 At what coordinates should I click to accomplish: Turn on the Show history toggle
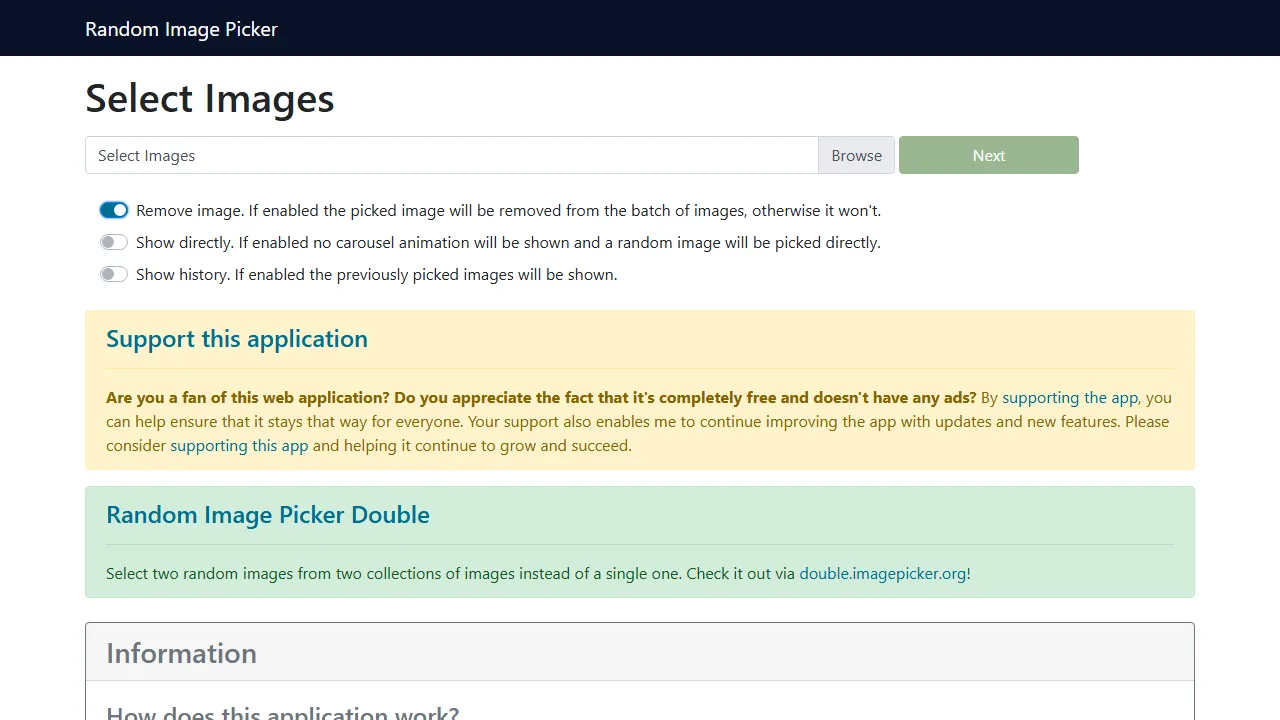[x=114, y=274]
